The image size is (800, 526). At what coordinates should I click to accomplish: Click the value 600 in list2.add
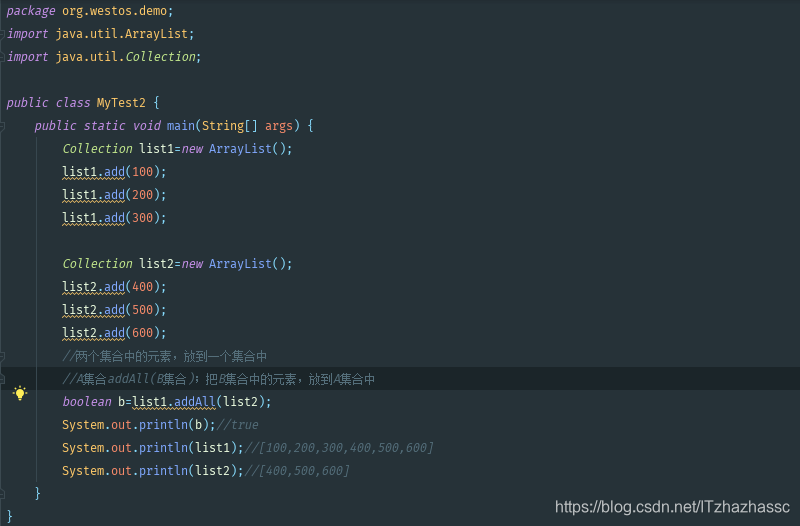142,333
